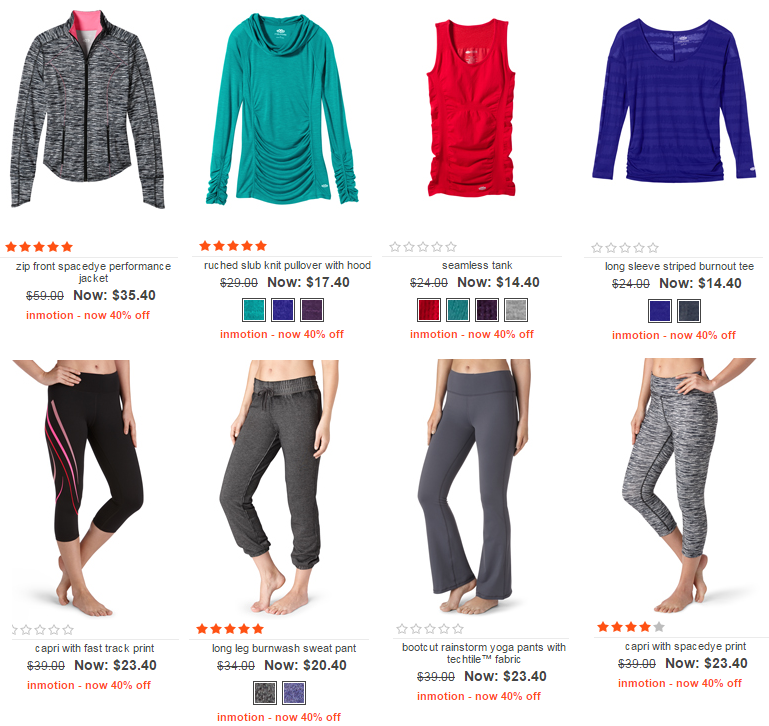Open zip front spacedye performance jacket link

(x=93, y=272)
